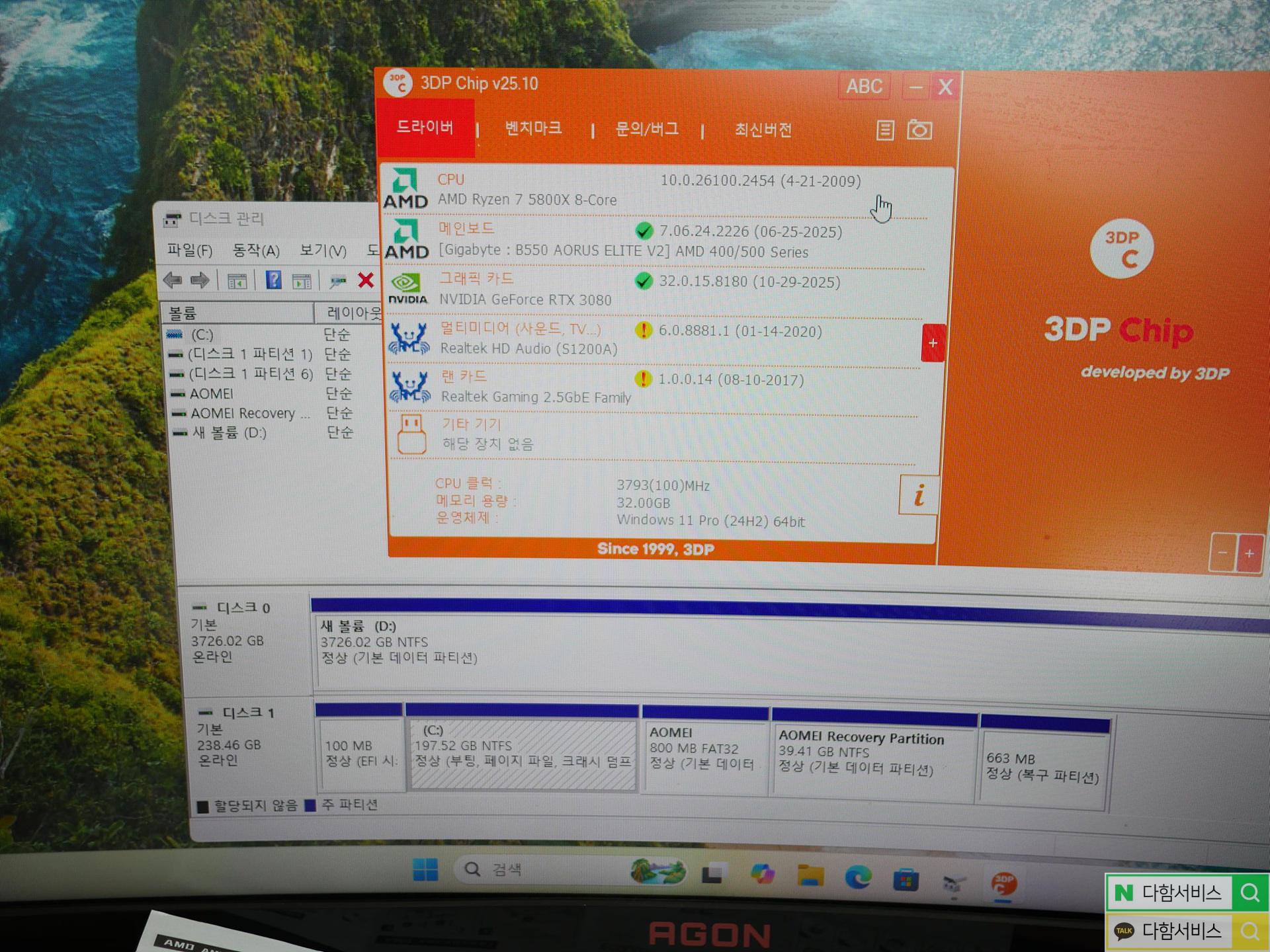Click the system info 'i' button

point(918,495)
